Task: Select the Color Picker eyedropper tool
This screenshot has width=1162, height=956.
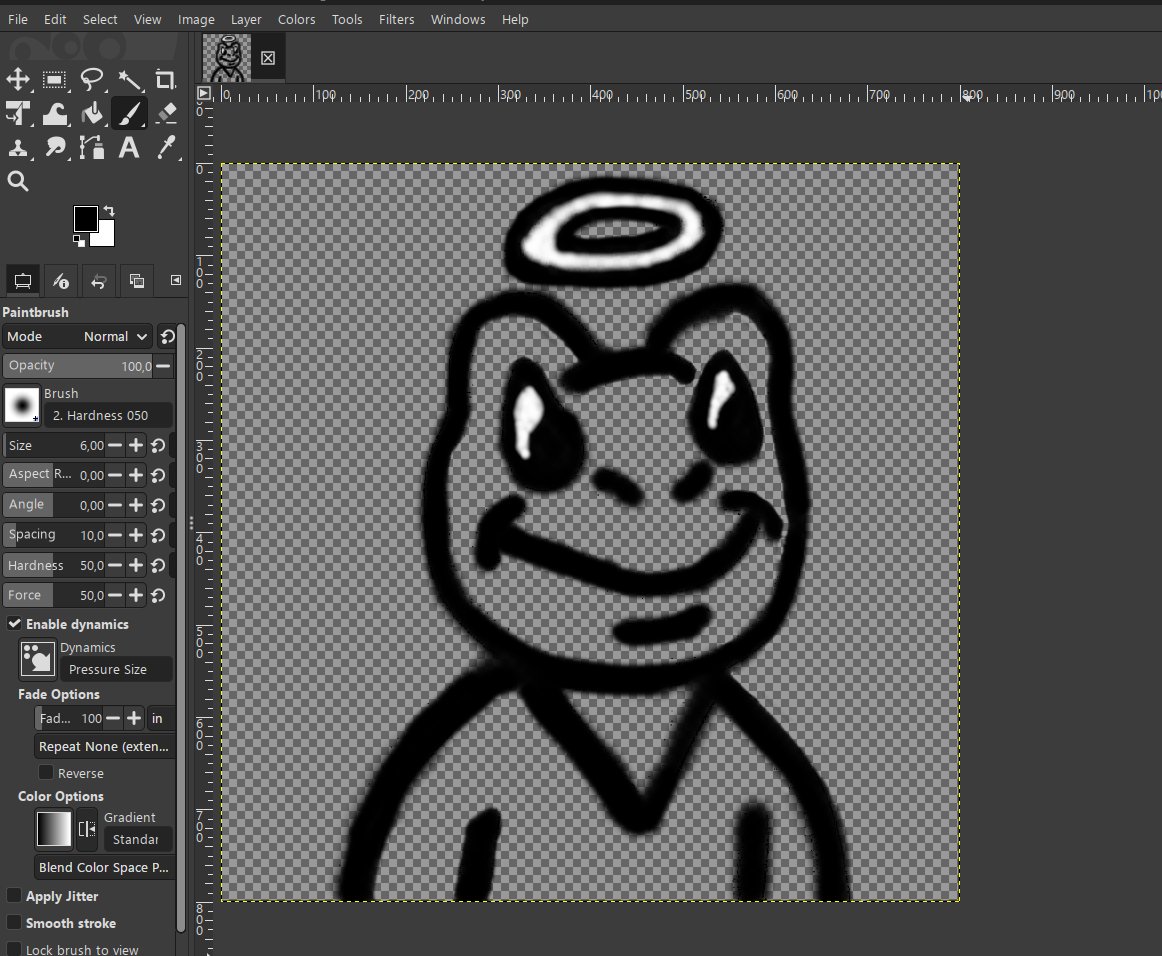Action: [x=165, y=147]
